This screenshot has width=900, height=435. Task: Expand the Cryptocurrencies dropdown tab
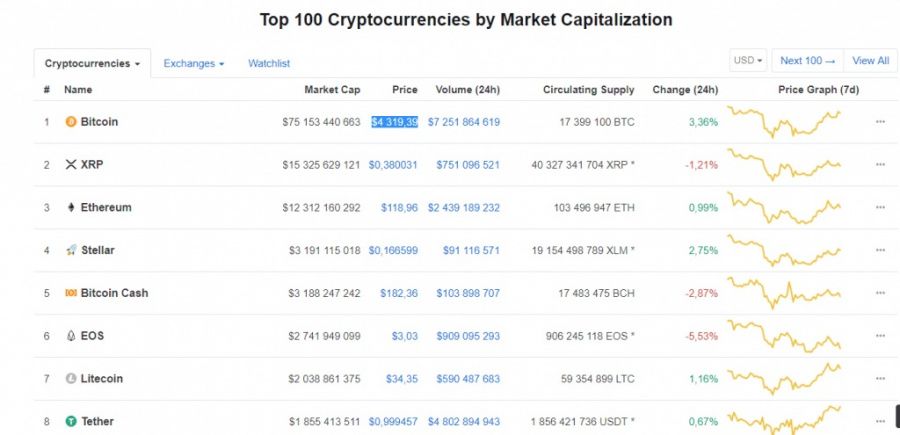point(92,64)
